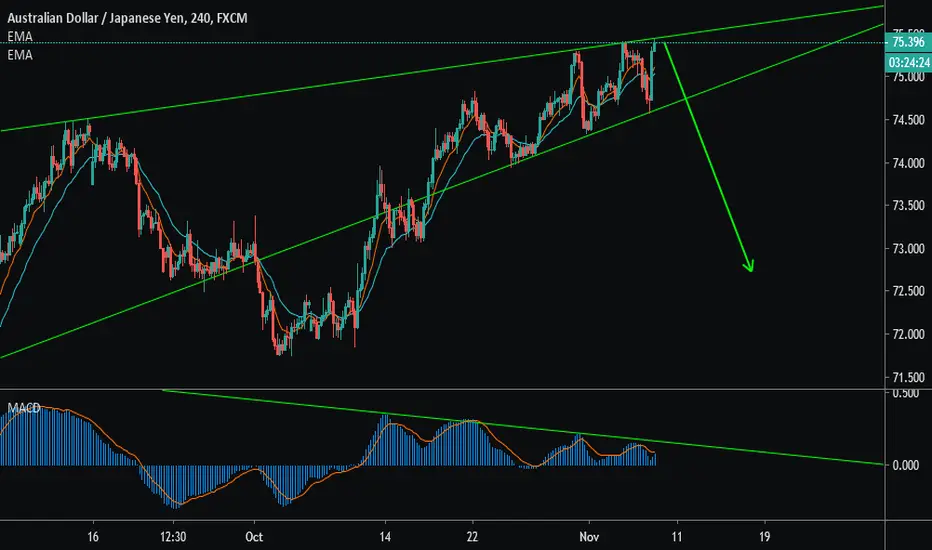Click the 75.000 price axis label
This screenshot has height=550, width=932.
[x=908, y=77]
